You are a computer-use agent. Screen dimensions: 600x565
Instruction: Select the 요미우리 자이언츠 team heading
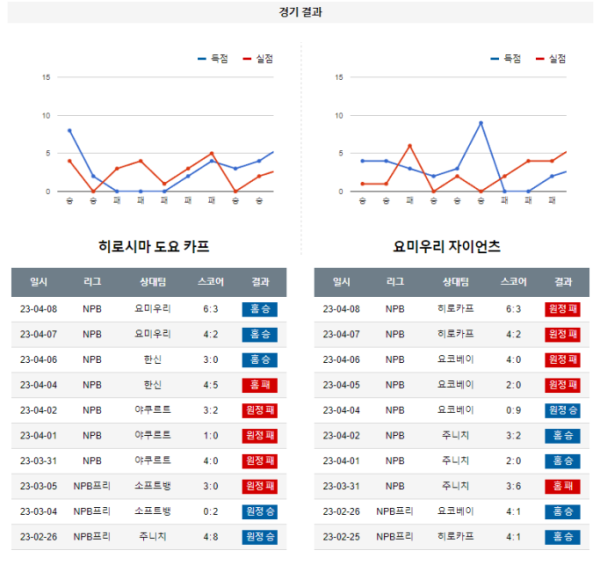click(447, 246)
